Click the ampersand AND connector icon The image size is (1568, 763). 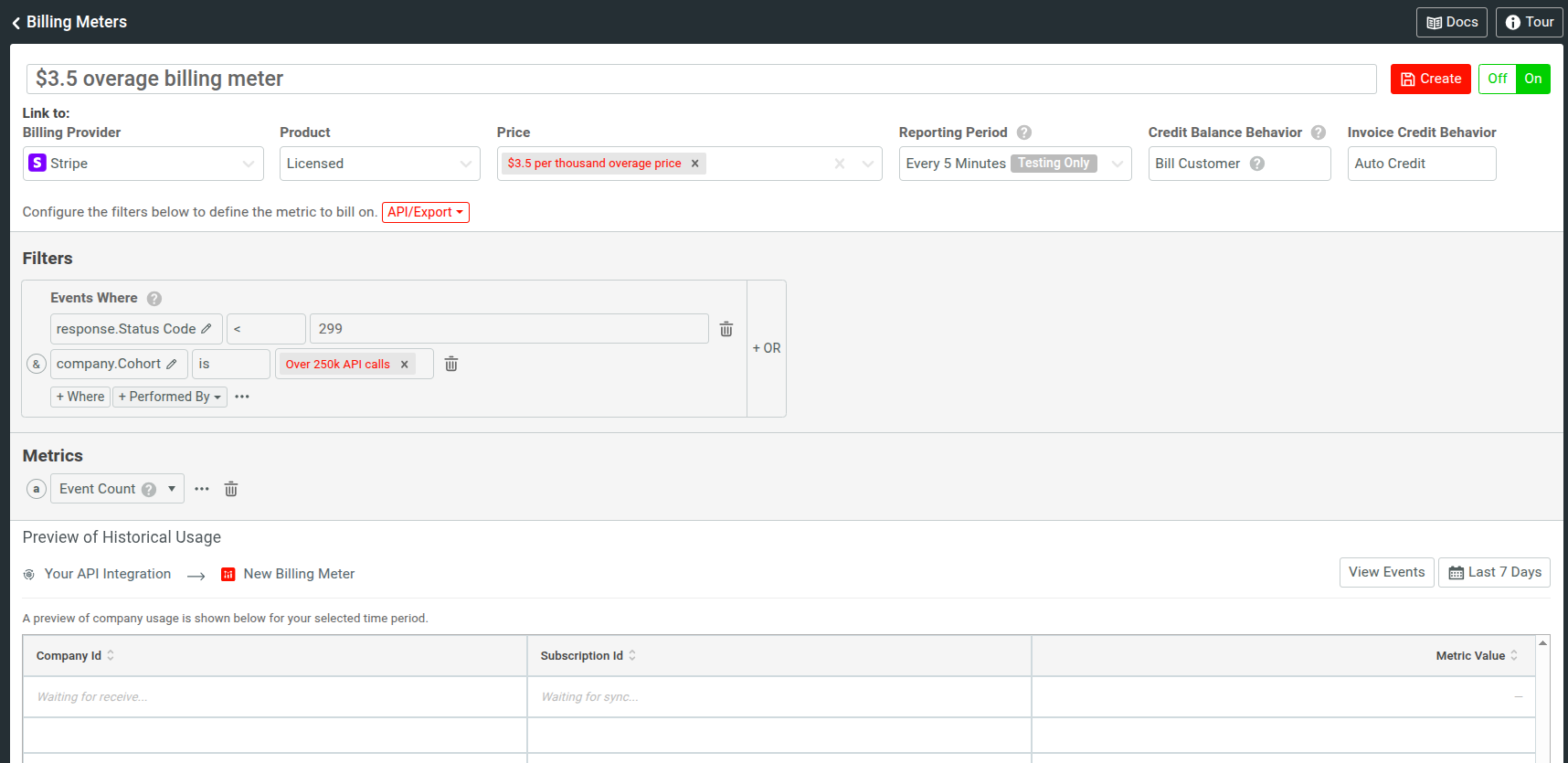(37, 364)
